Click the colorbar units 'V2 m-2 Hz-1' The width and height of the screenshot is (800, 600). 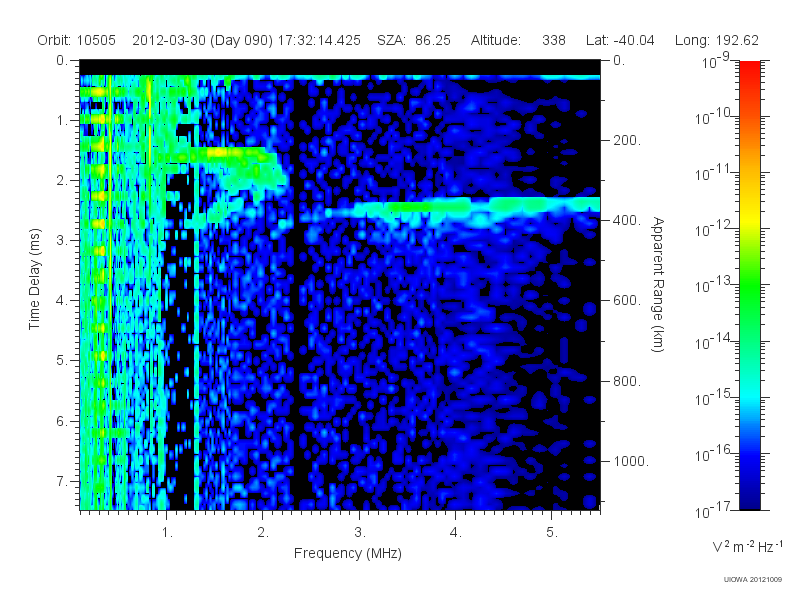[747, 546]
